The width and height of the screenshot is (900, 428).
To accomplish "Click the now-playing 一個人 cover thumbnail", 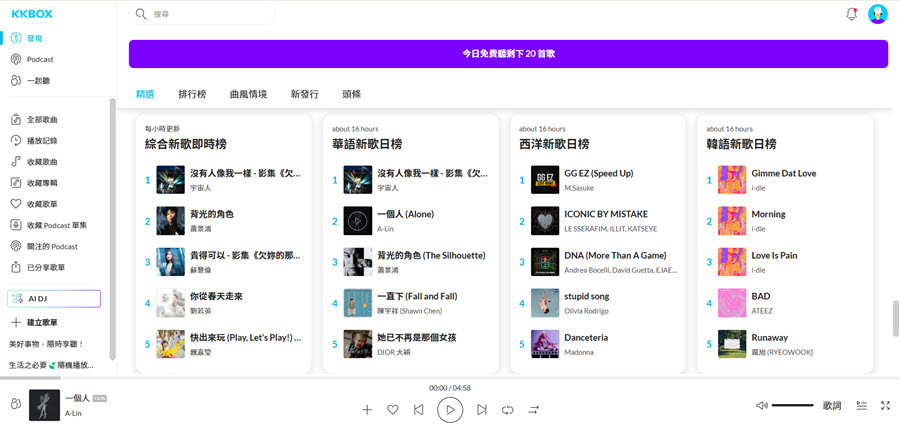I will click(44, 405).
